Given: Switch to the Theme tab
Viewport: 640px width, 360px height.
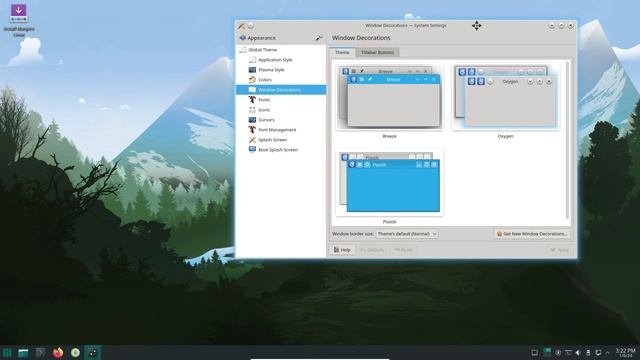Looking at the screenshot, I should point(342,52).
